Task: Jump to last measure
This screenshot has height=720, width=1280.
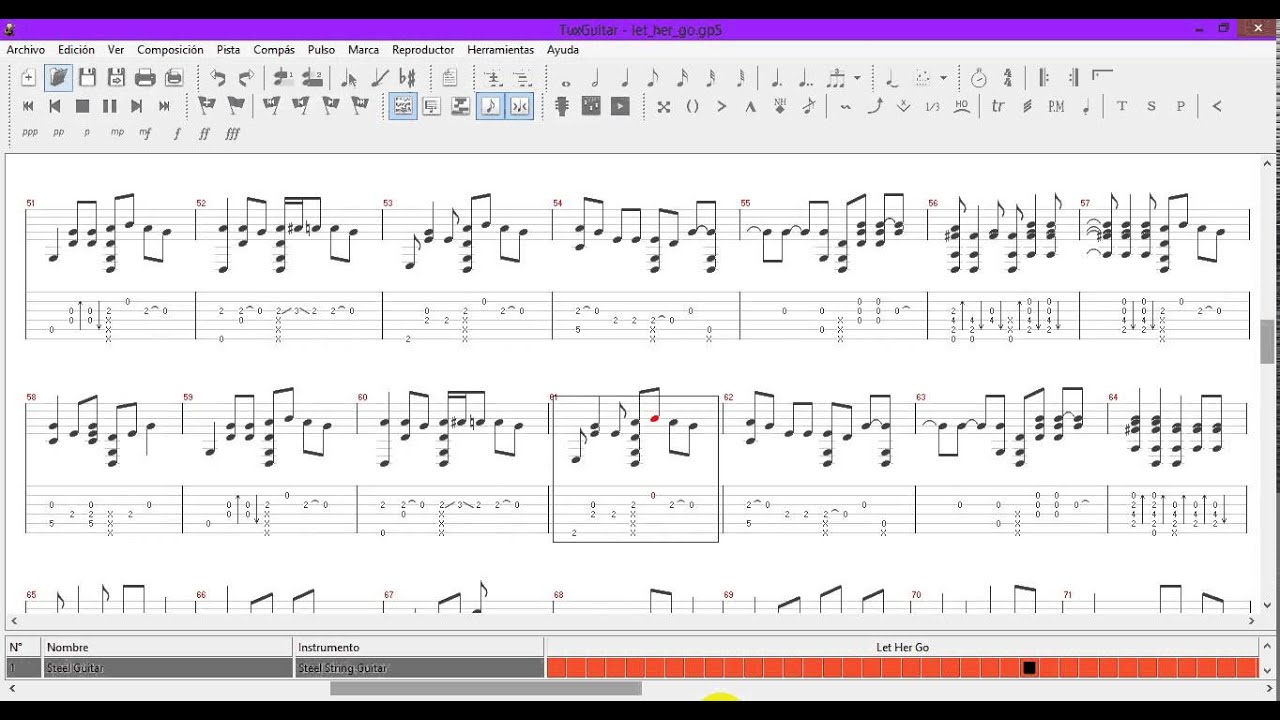Action: (x=164, y=106)
